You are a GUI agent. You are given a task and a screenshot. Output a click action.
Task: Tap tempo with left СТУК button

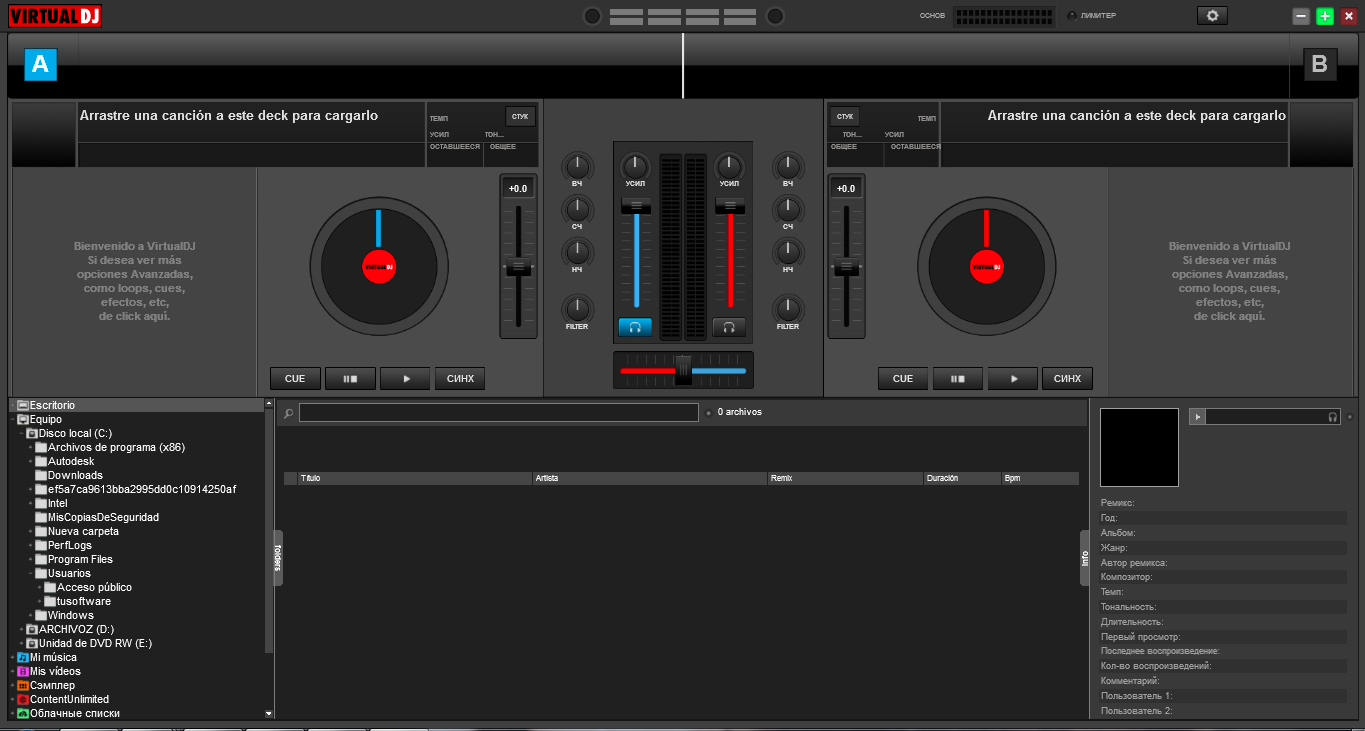520,117
